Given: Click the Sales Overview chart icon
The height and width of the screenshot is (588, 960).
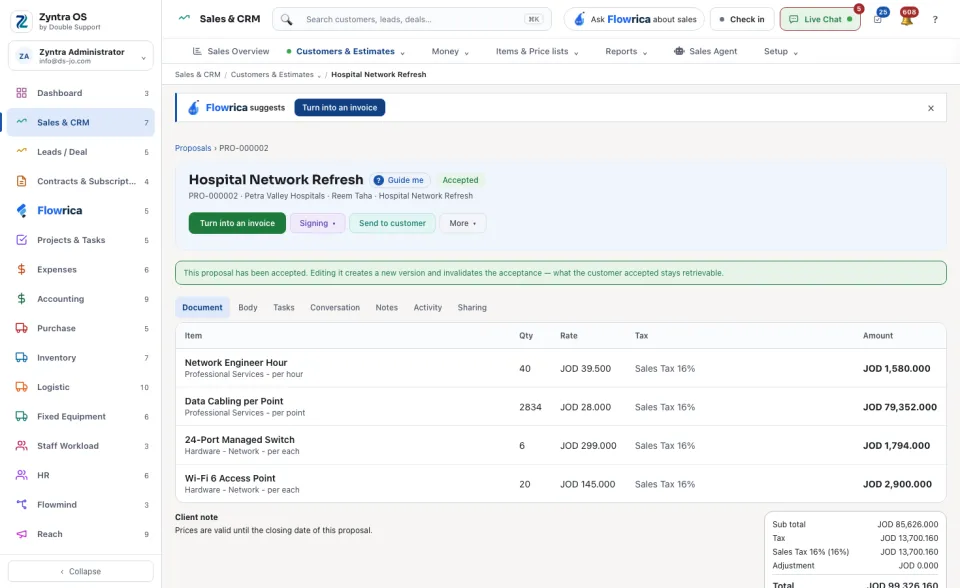Looking at the screenshot, I should (x=197, y=51).
